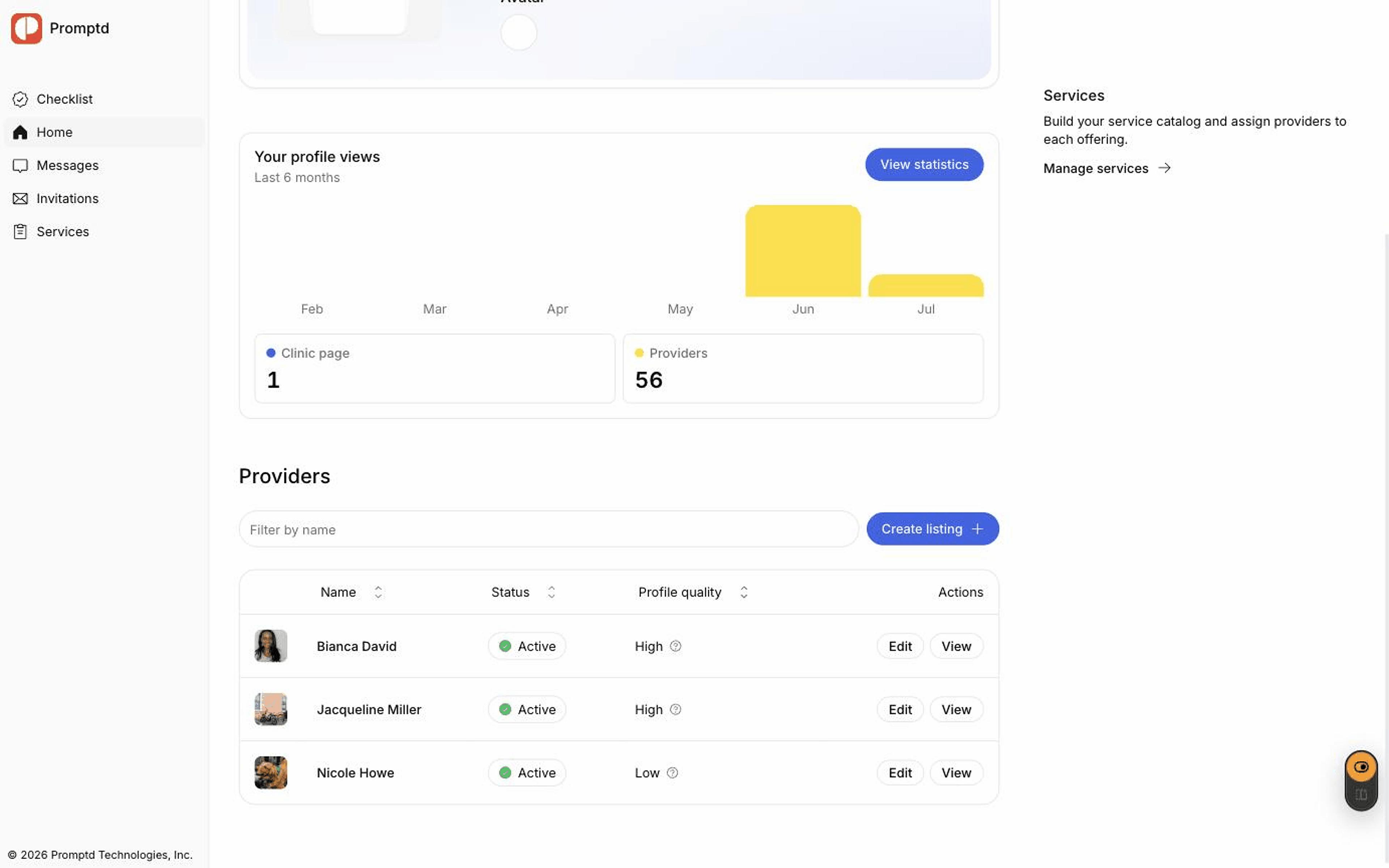Viewport: 1389px width, 868px height.
Task: Click Jacqueline Miller's Active status badge
Action: click(x=527, y=709)
